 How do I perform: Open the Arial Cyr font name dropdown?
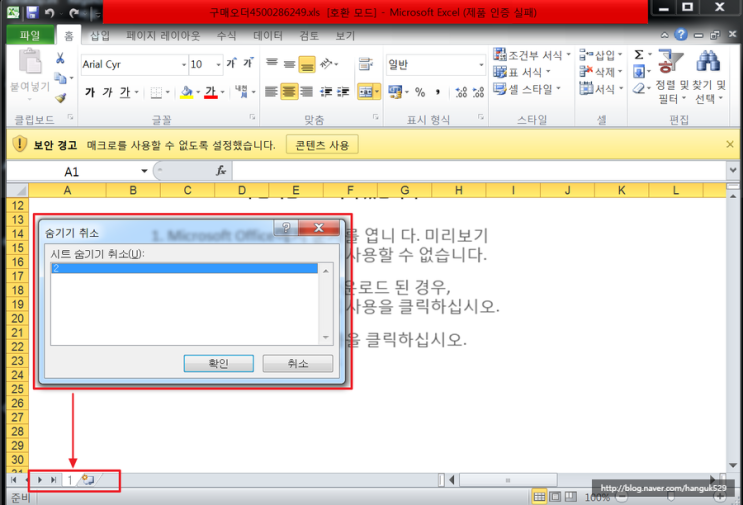click(x=184, y=64)
